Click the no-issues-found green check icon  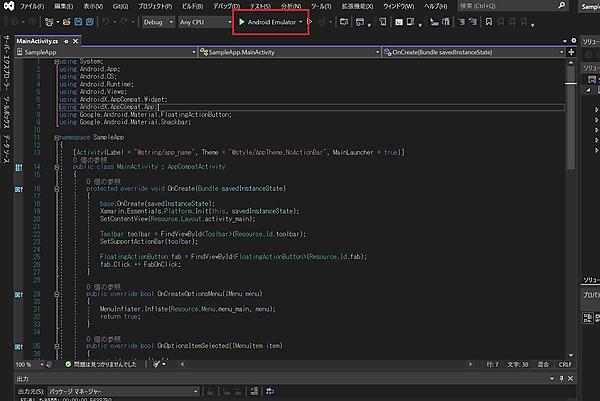(67, 365)
